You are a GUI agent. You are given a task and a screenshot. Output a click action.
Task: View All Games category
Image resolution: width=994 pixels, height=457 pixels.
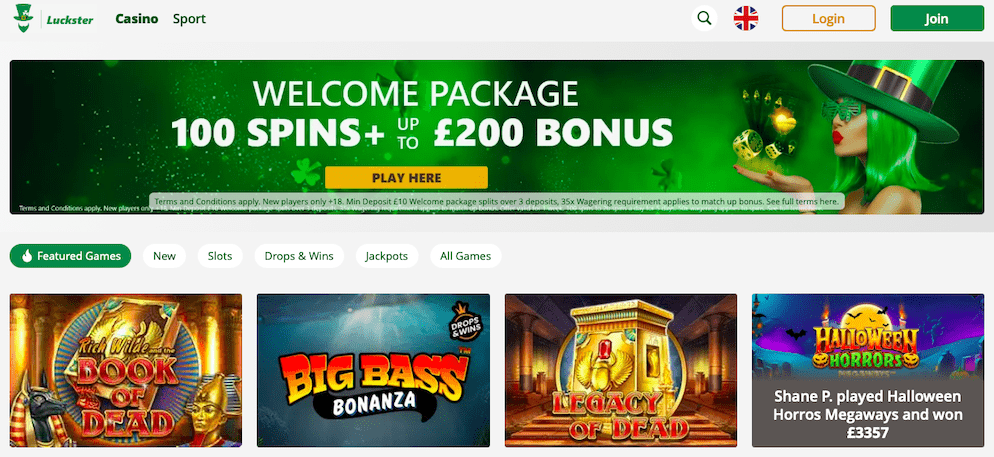tap(465, 256)
